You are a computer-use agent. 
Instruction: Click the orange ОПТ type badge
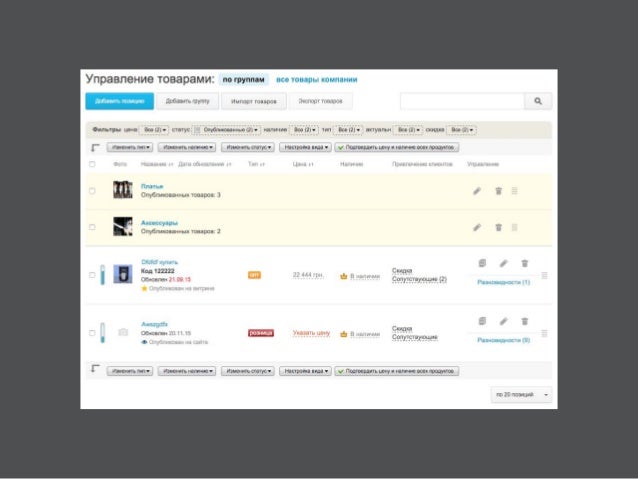click(x=254, y=275)
